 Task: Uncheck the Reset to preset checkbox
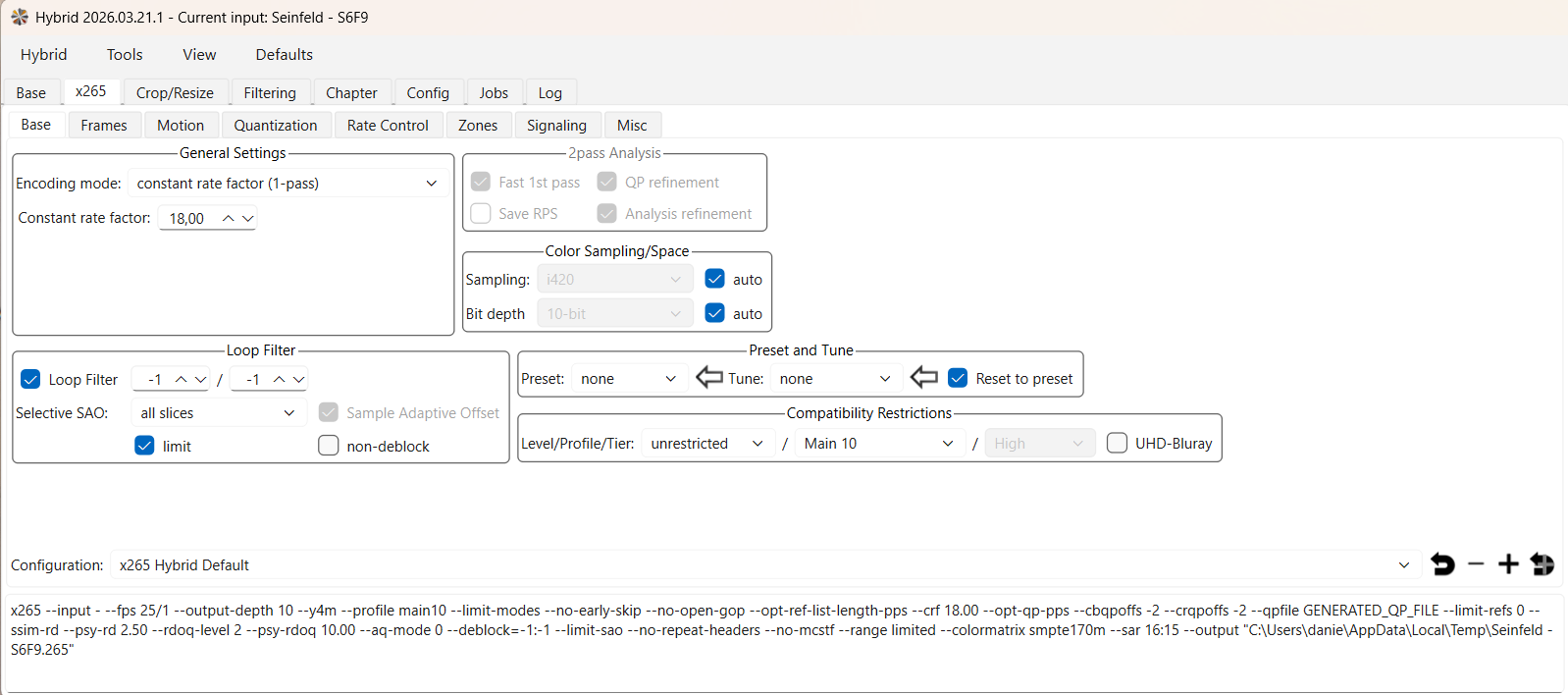(958, 379)
